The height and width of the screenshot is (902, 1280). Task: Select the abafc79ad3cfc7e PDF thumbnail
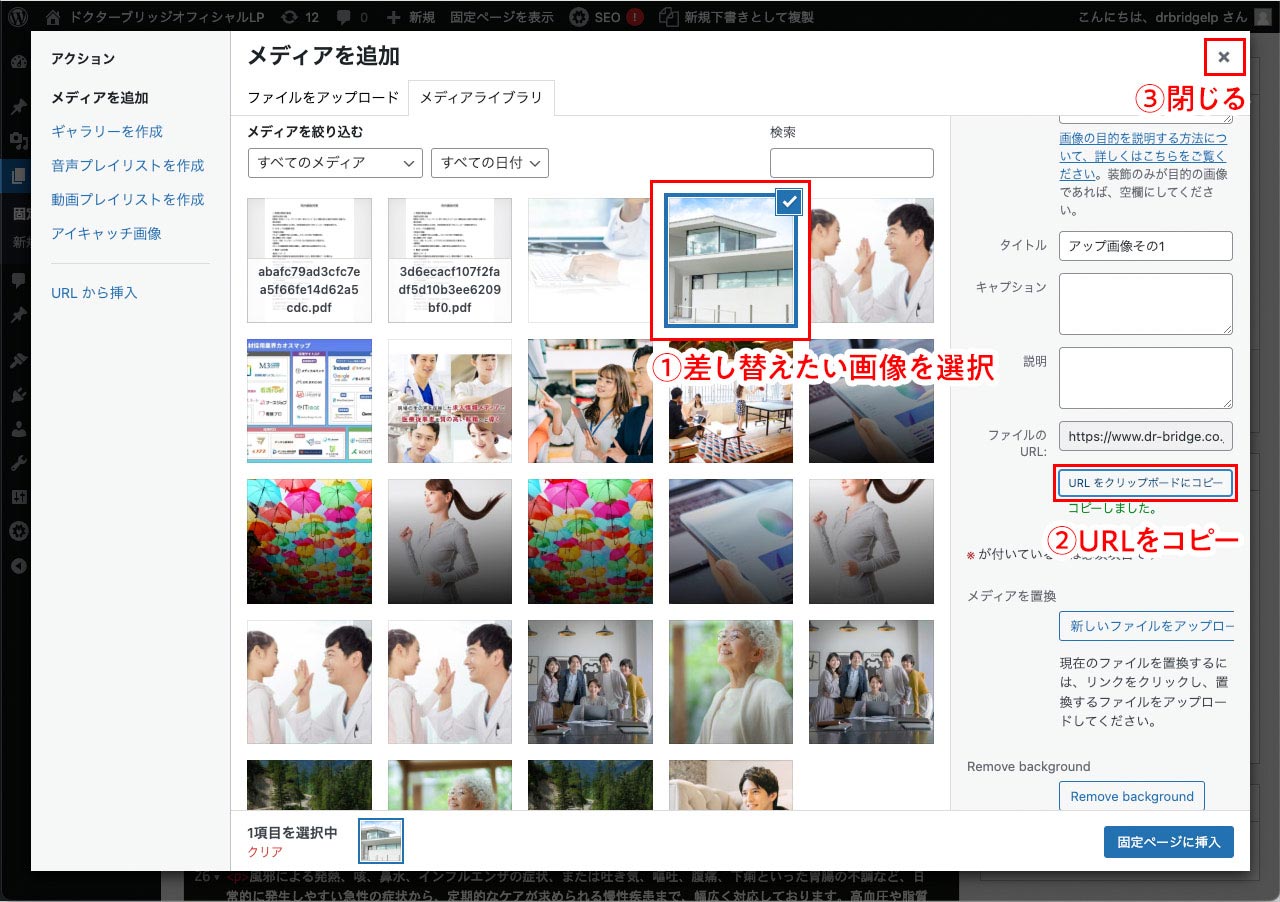click(x=309, y=260)
